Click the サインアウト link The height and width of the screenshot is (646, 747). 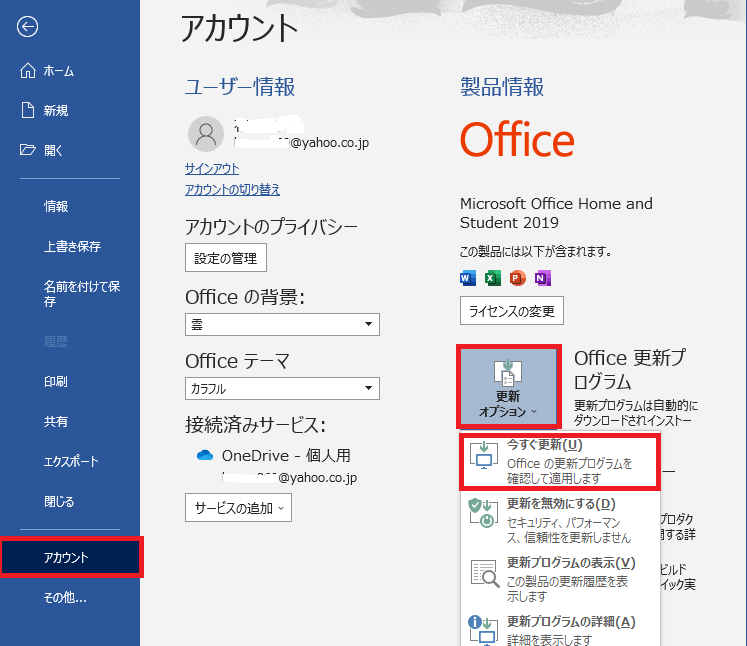[x=212, y=169]
